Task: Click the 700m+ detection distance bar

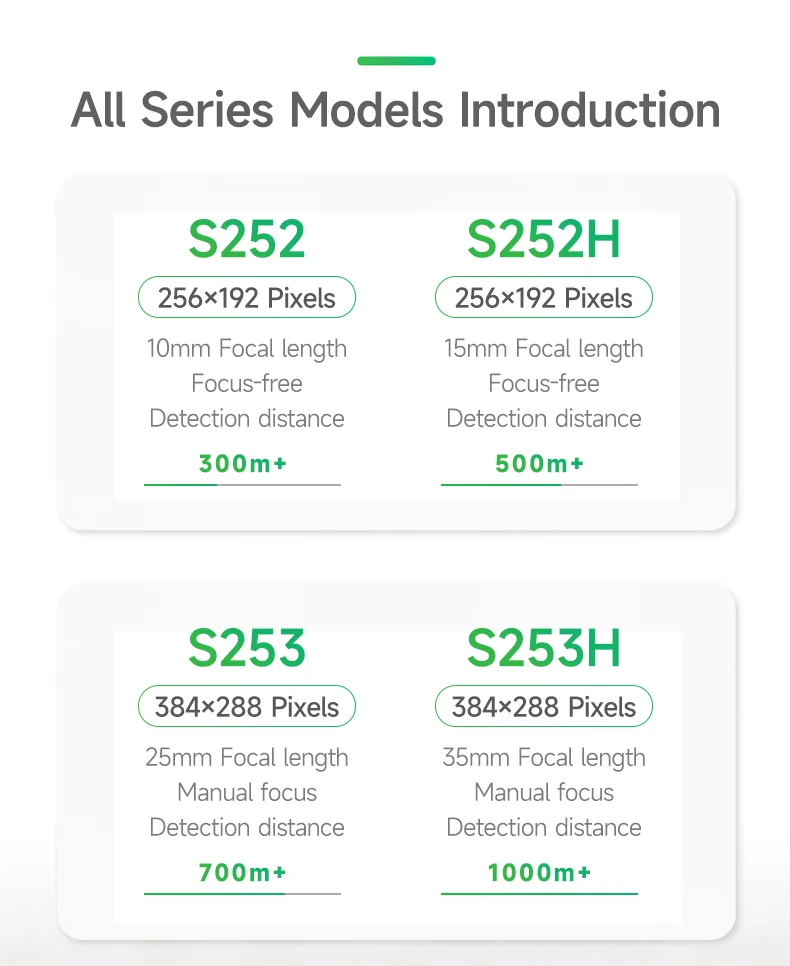Action: pyautogui.click(x=242, y=894)
